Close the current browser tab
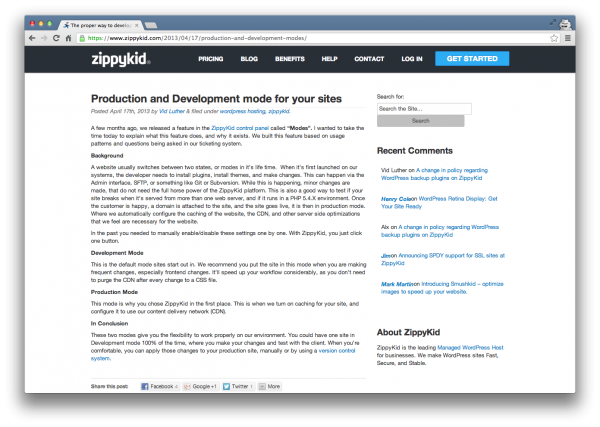Viewport: 600px width, 427px height. (x=137, y=25)
